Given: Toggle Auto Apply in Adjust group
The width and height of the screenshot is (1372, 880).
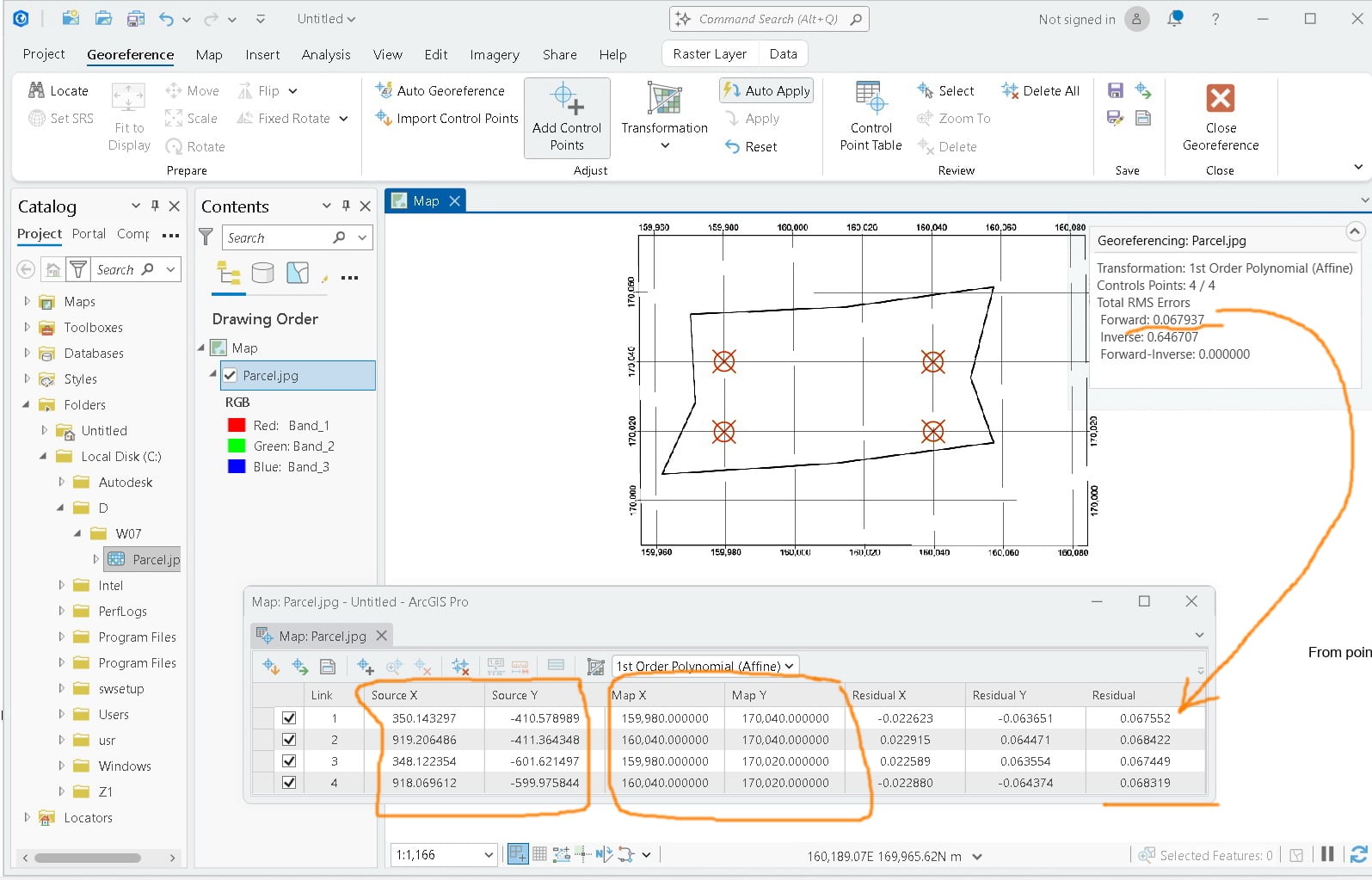Looking at the screenshot, I should pyautogui.click(x=766, y=90).
